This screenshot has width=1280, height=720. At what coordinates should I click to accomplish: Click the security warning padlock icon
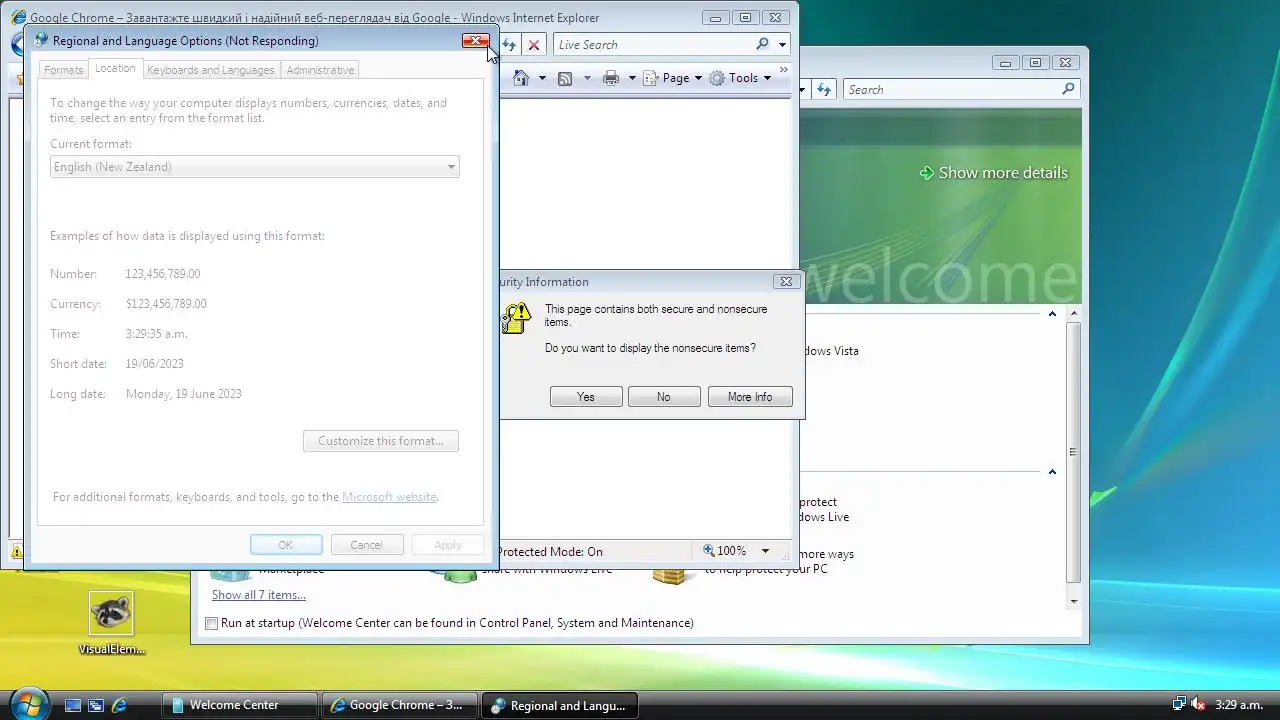(x=516, y=317)
